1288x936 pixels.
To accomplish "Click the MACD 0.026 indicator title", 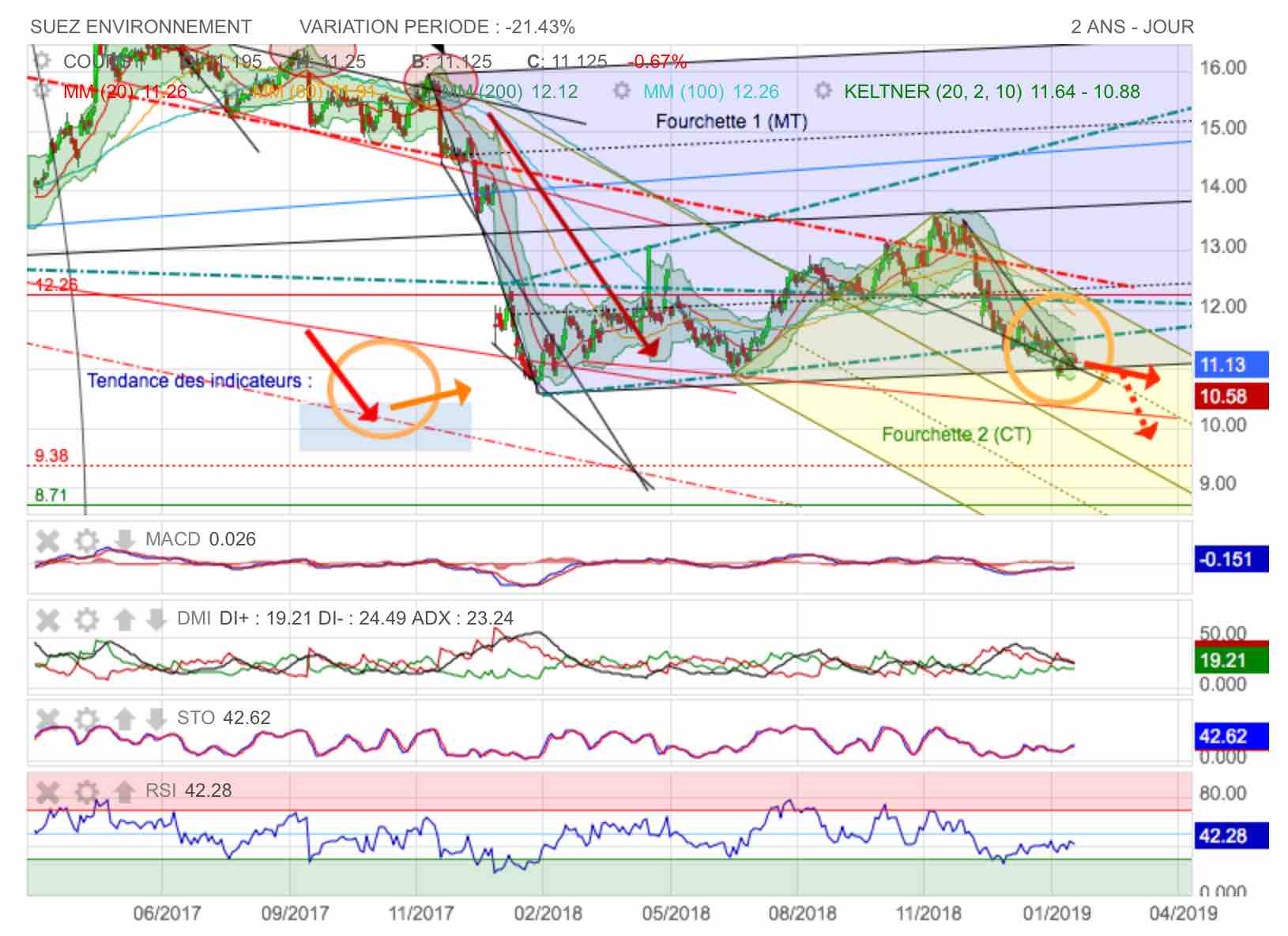I will [201, 539].
